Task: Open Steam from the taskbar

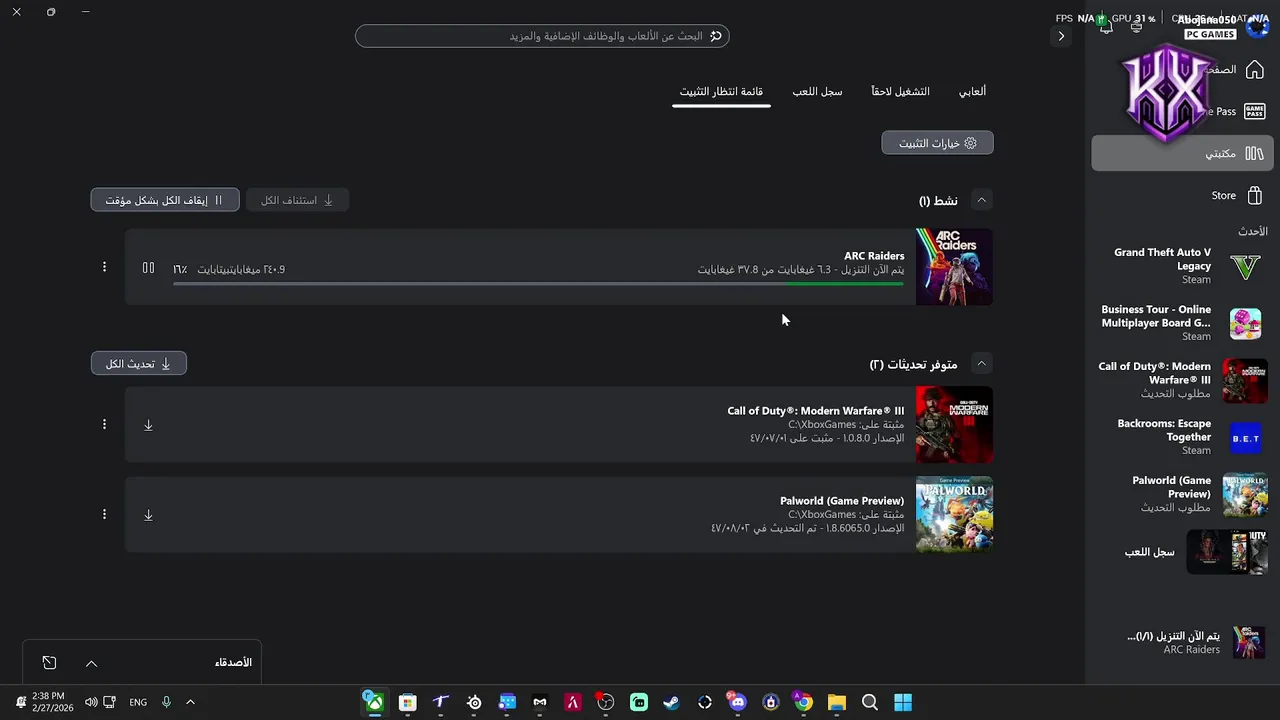Action: pyautogui.click(x=671, y=703)
